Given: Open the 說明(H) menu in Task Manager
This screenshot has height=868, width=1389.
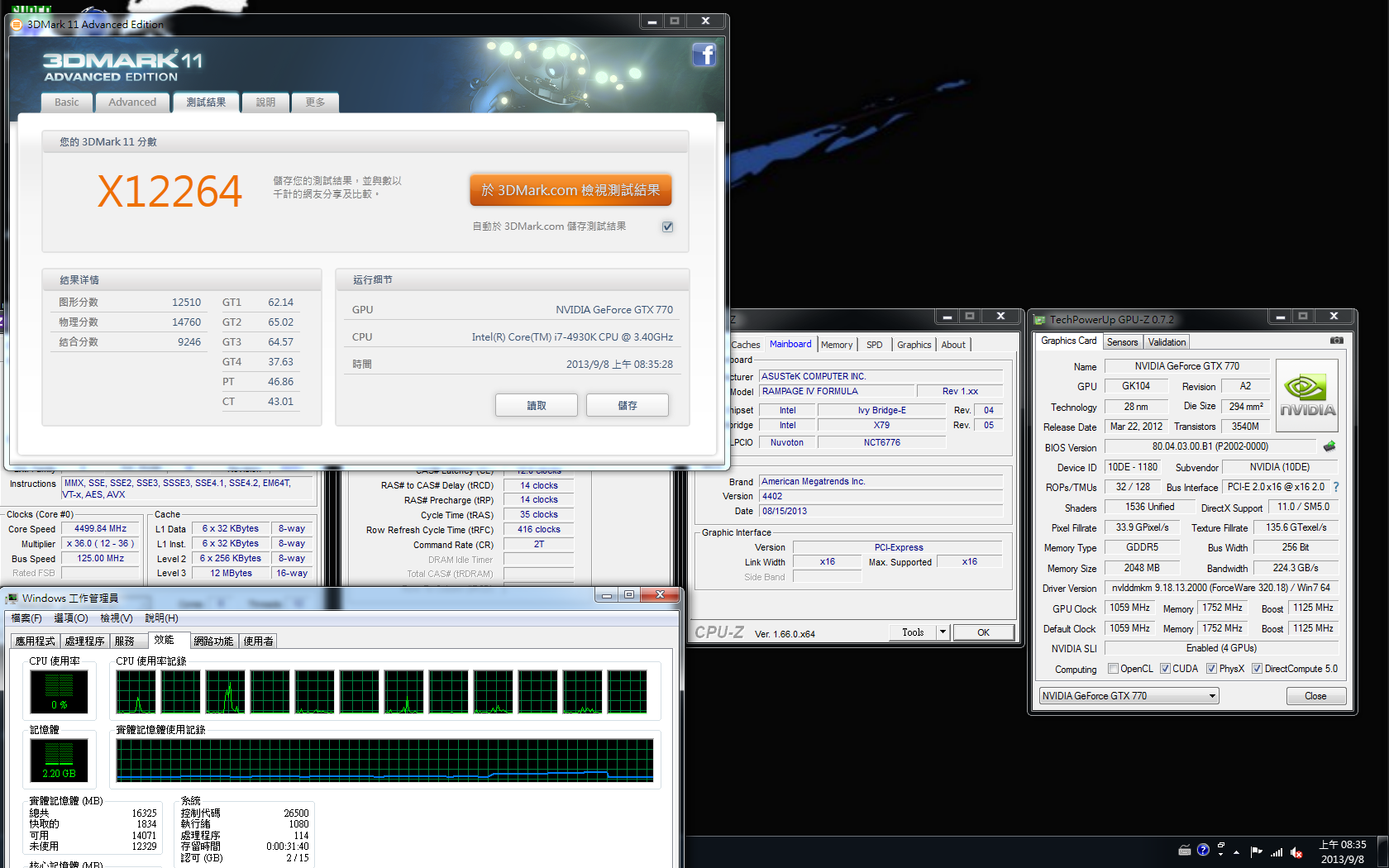Looking at the screenshot, I should click(x=161, y=618).
